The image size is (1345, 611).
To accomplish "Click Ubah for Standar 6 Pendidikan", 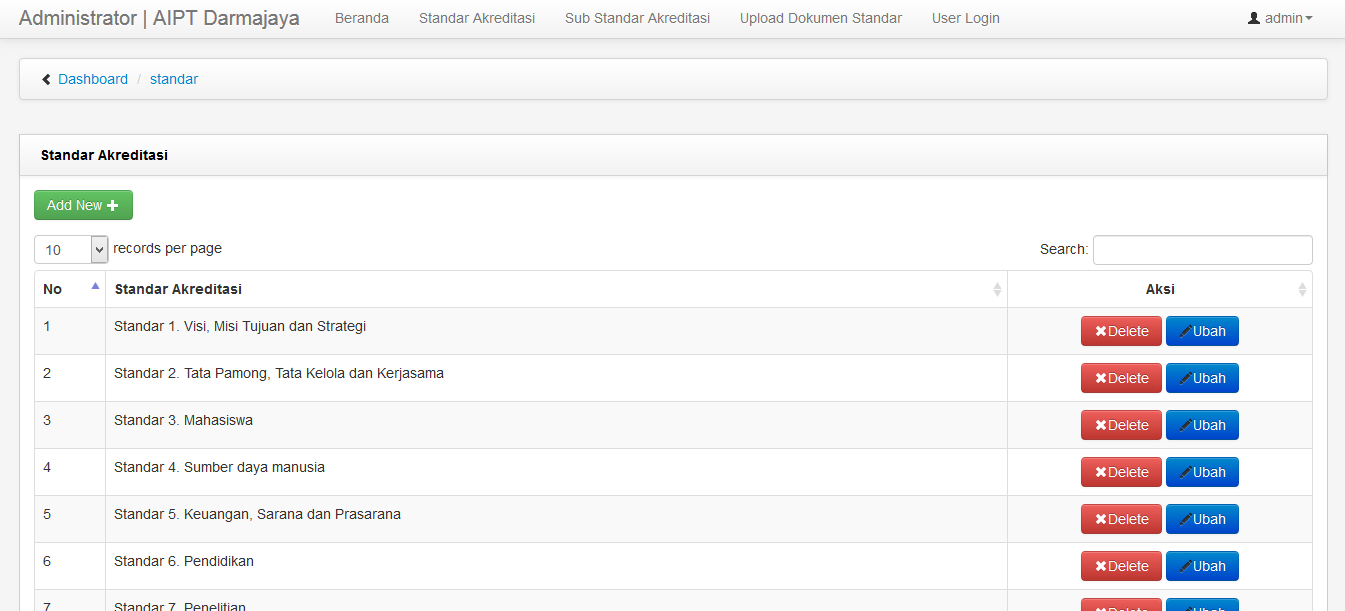I will tap(1202, 566).
